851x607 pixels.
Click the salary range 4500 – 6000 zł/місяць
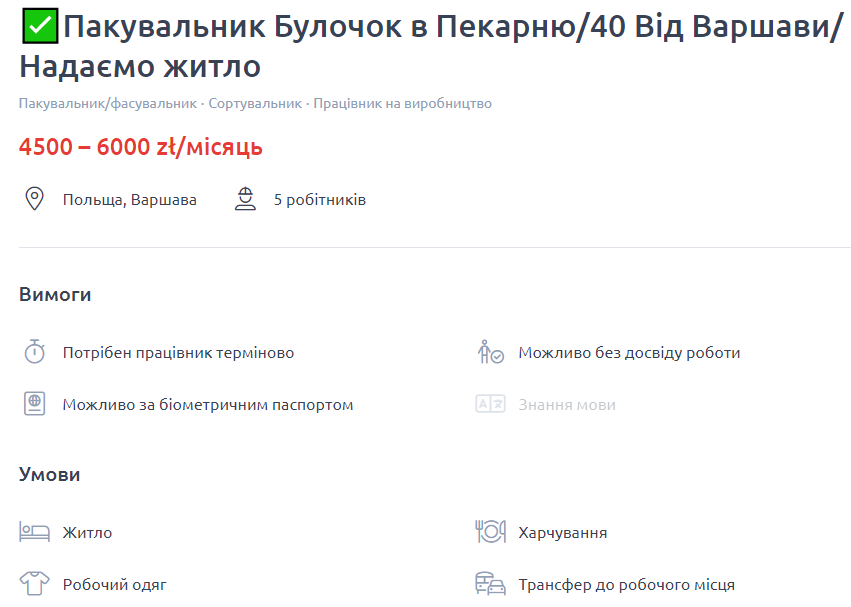pos(139,147)
